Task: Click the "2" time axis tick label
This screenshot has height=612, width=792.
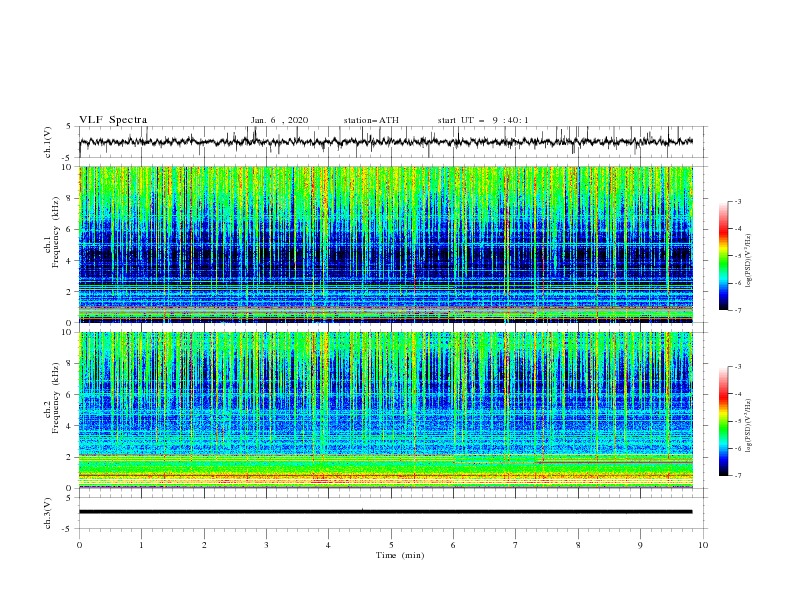Action: pos(204,545)
